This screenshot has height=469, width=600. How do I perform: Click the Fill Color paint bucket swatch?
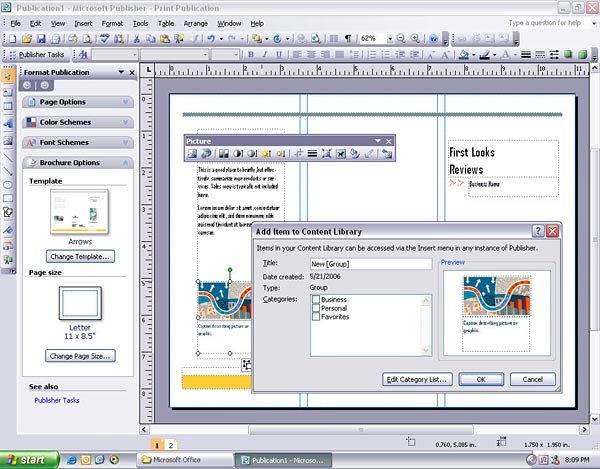point(464,55)
